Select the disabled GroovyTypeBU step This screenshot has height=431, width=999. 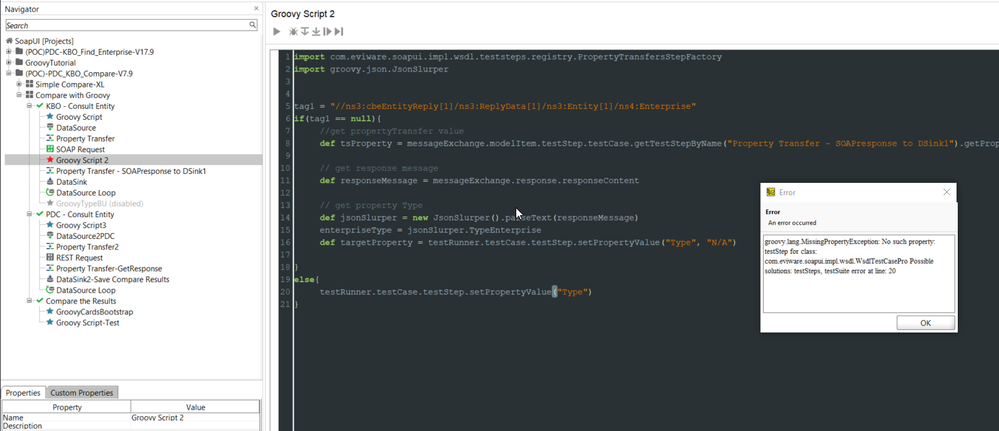click(97, 203)
